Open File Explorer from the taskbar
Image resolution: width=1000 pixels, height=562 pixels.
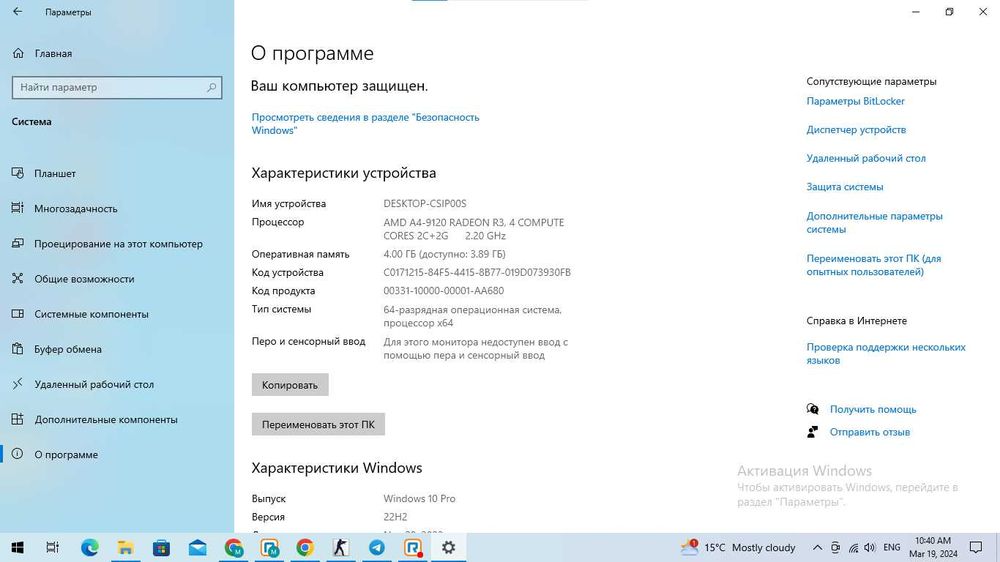(125, 547)
